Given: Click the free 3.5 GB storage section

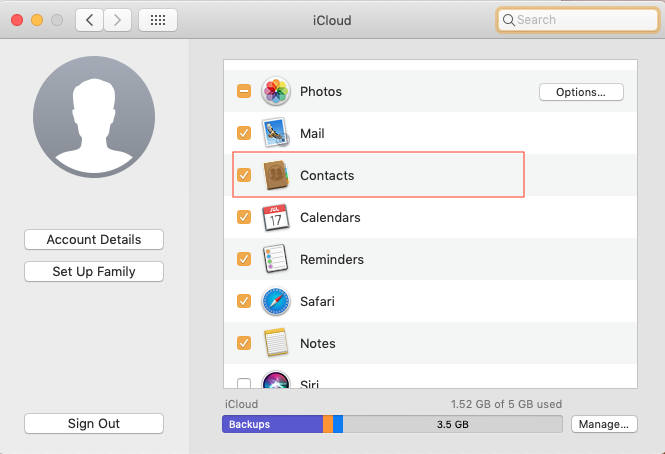Looking at the screenshot, I should point(453,424).
